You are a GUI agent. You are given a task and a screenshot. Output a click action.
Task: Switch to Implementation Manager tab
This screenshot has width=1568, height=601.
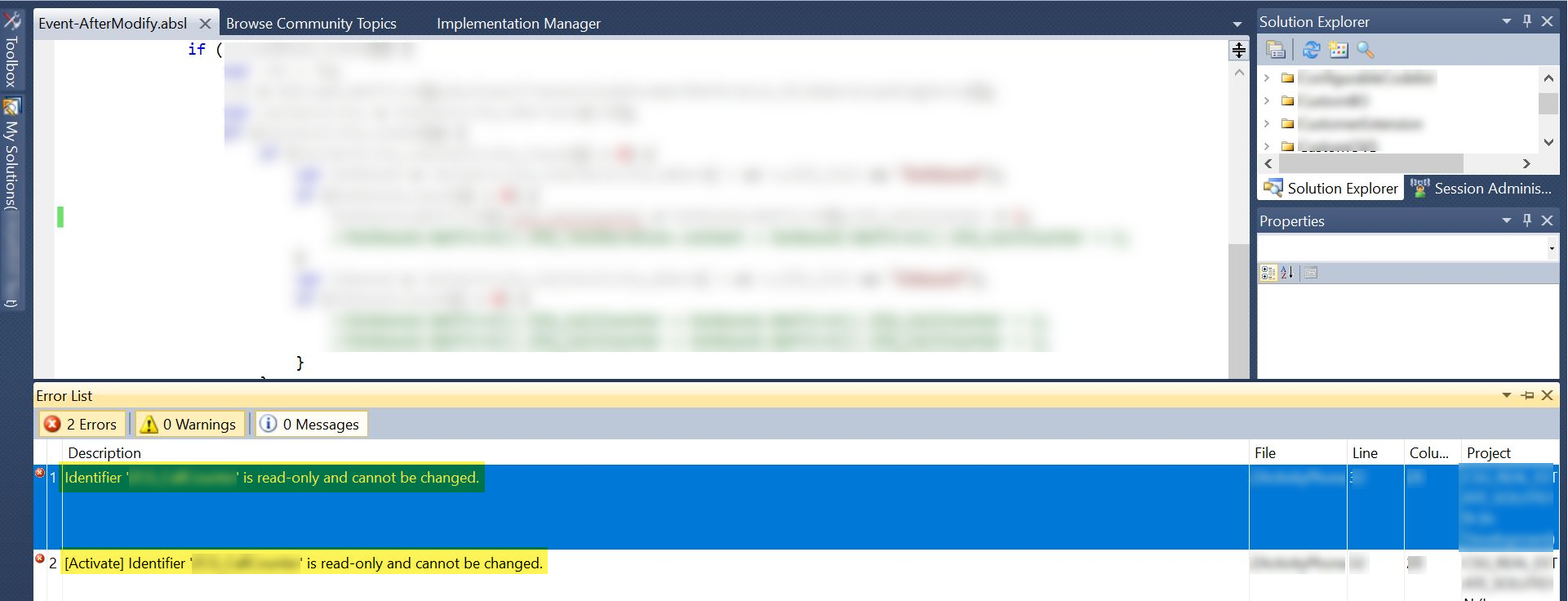click(x=518, y=24)
